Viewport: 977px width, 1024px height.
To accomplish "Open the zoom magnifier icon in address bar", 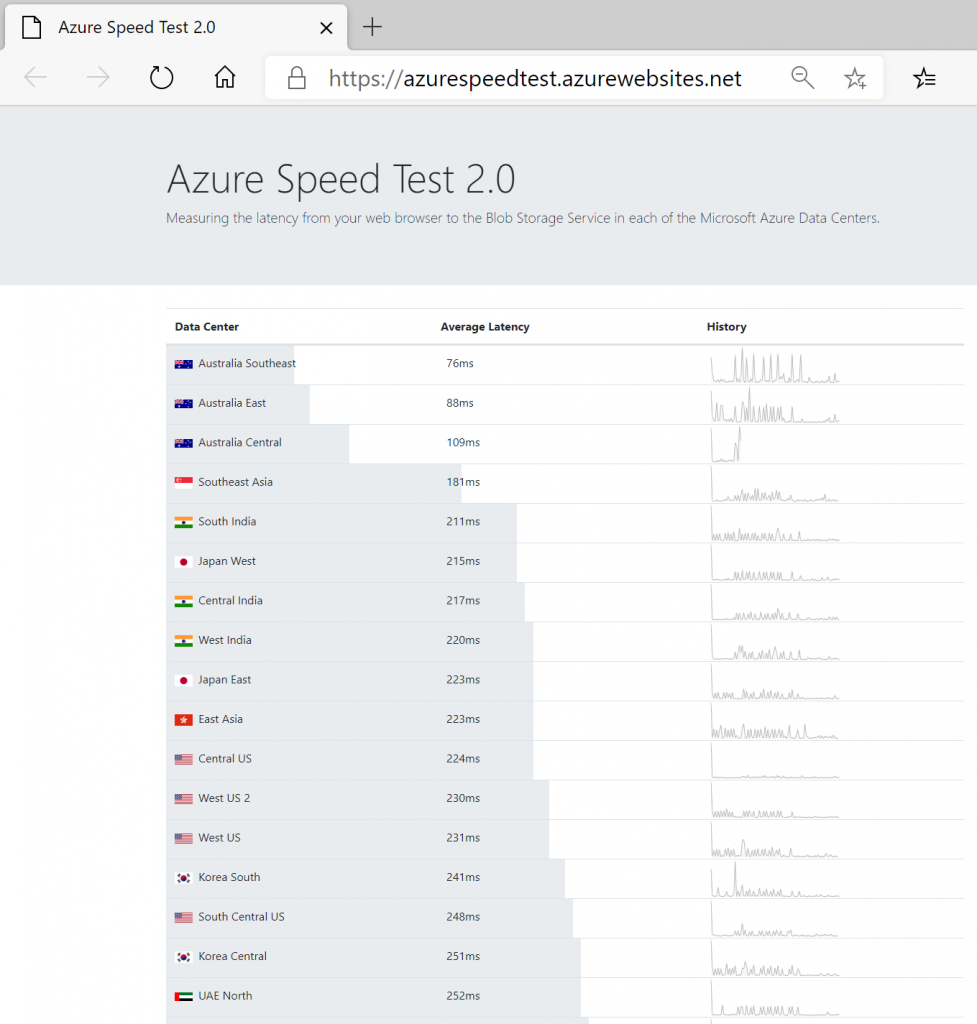I will point(802,78).
